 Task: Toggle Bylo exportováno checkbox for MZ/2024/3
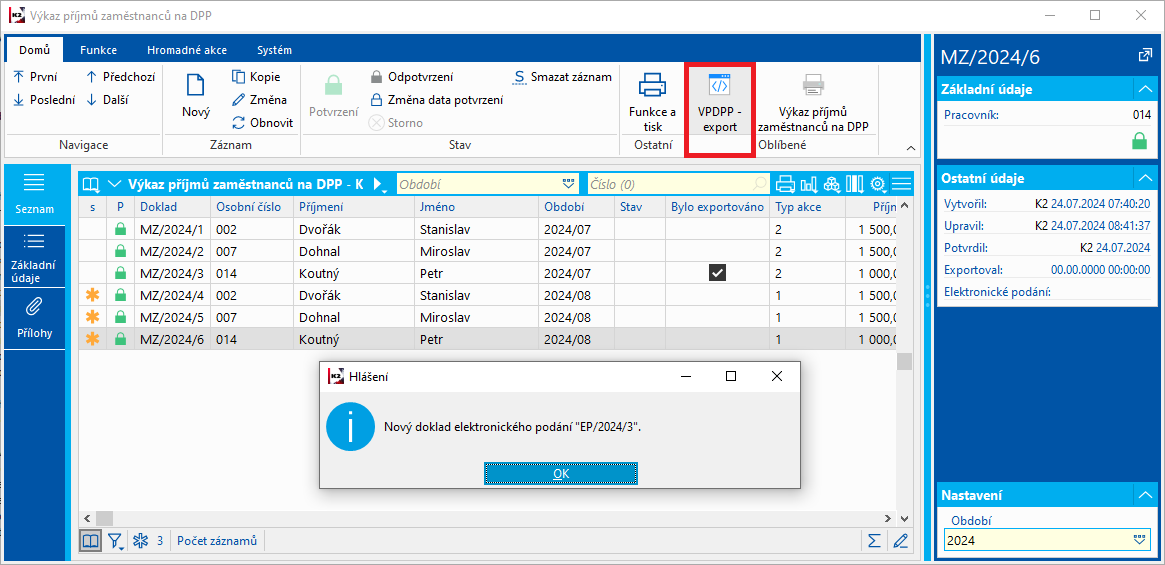(717, 273)
